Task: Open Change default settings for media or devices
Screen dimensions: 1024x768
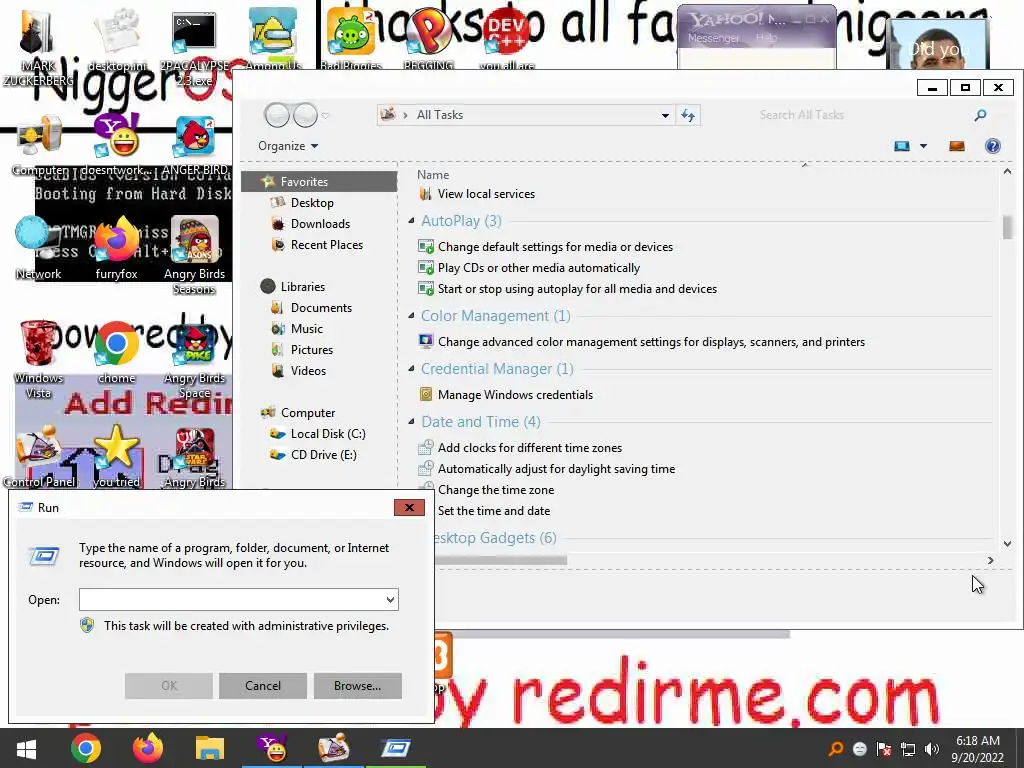Action: (555, 247)
